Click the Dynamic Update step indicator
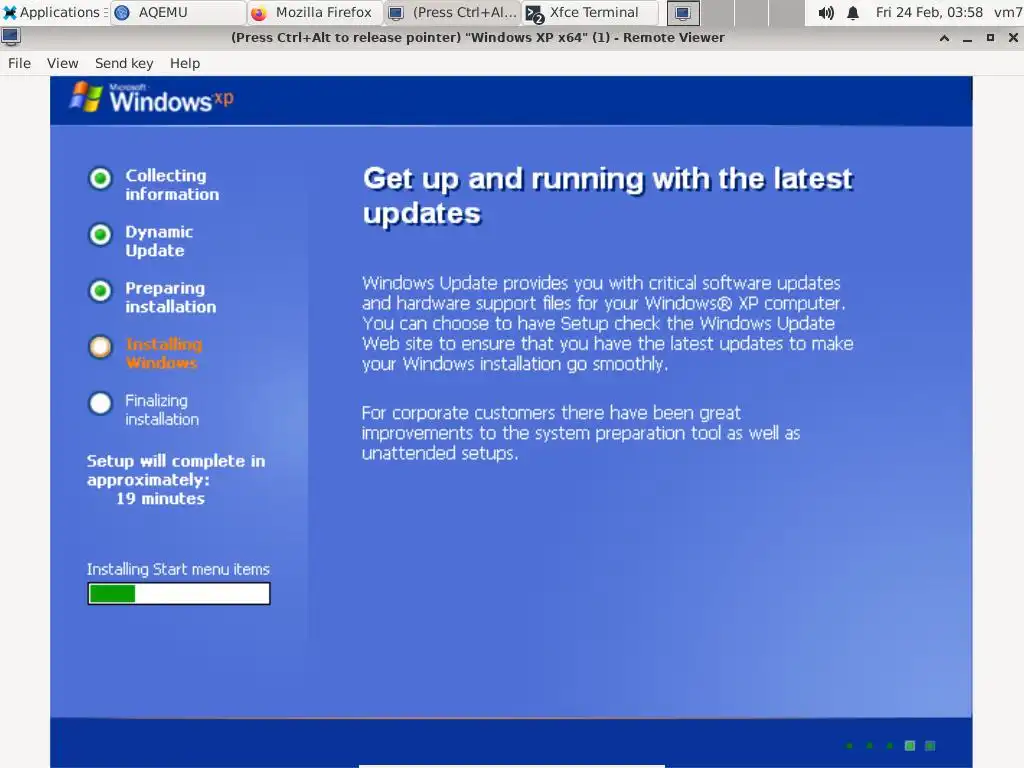 click(x=101, y=234)
